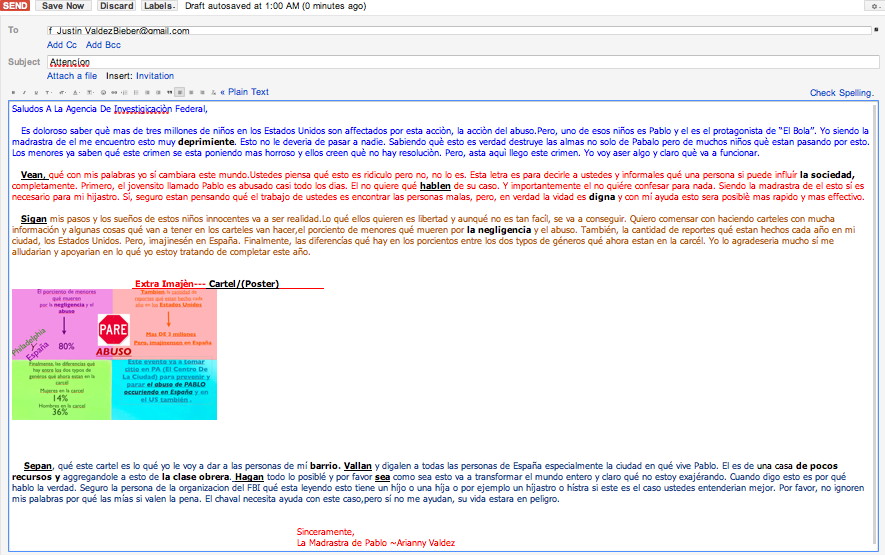The width and height of the screenshot is (885, 556).
Task: Apply the bulleted list format
Action: coord(136,92)
